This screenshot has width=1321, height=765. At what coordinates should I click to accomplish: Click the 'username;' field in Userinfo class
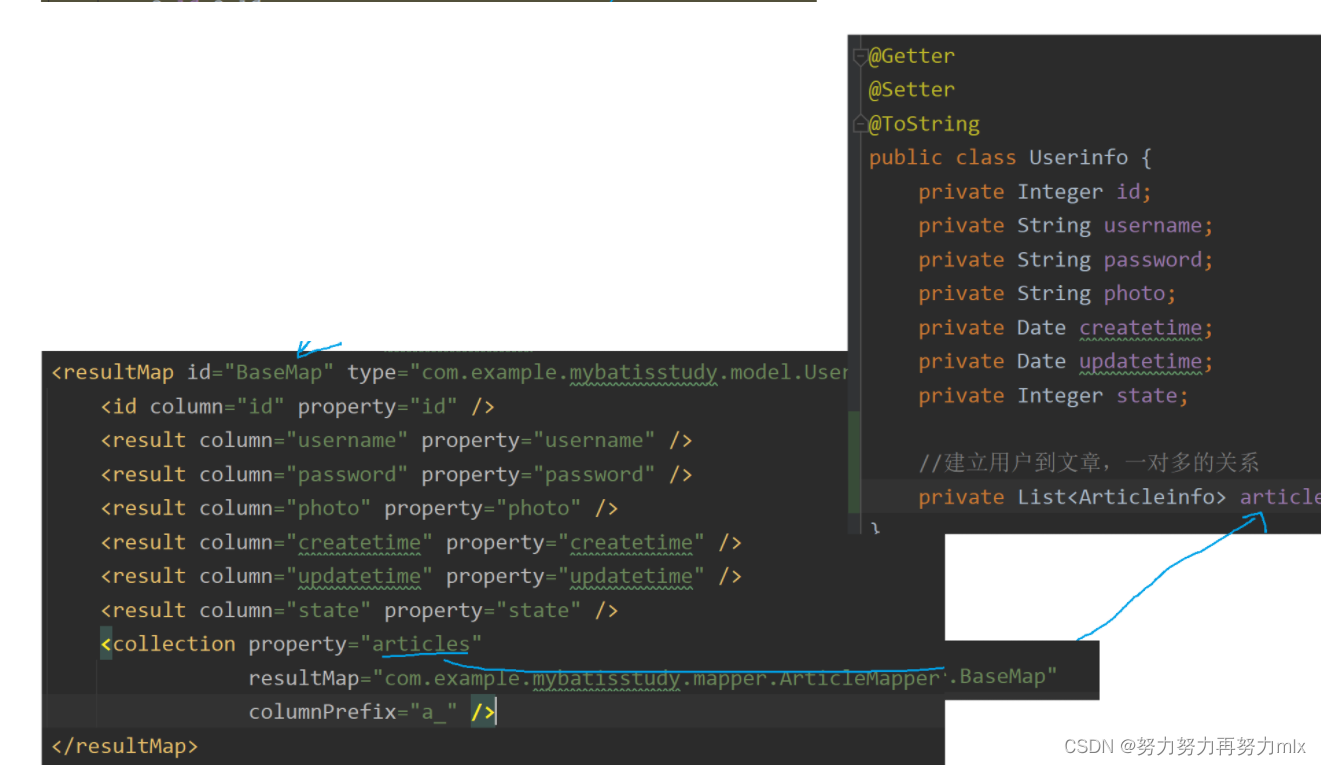coord(1158,225)
